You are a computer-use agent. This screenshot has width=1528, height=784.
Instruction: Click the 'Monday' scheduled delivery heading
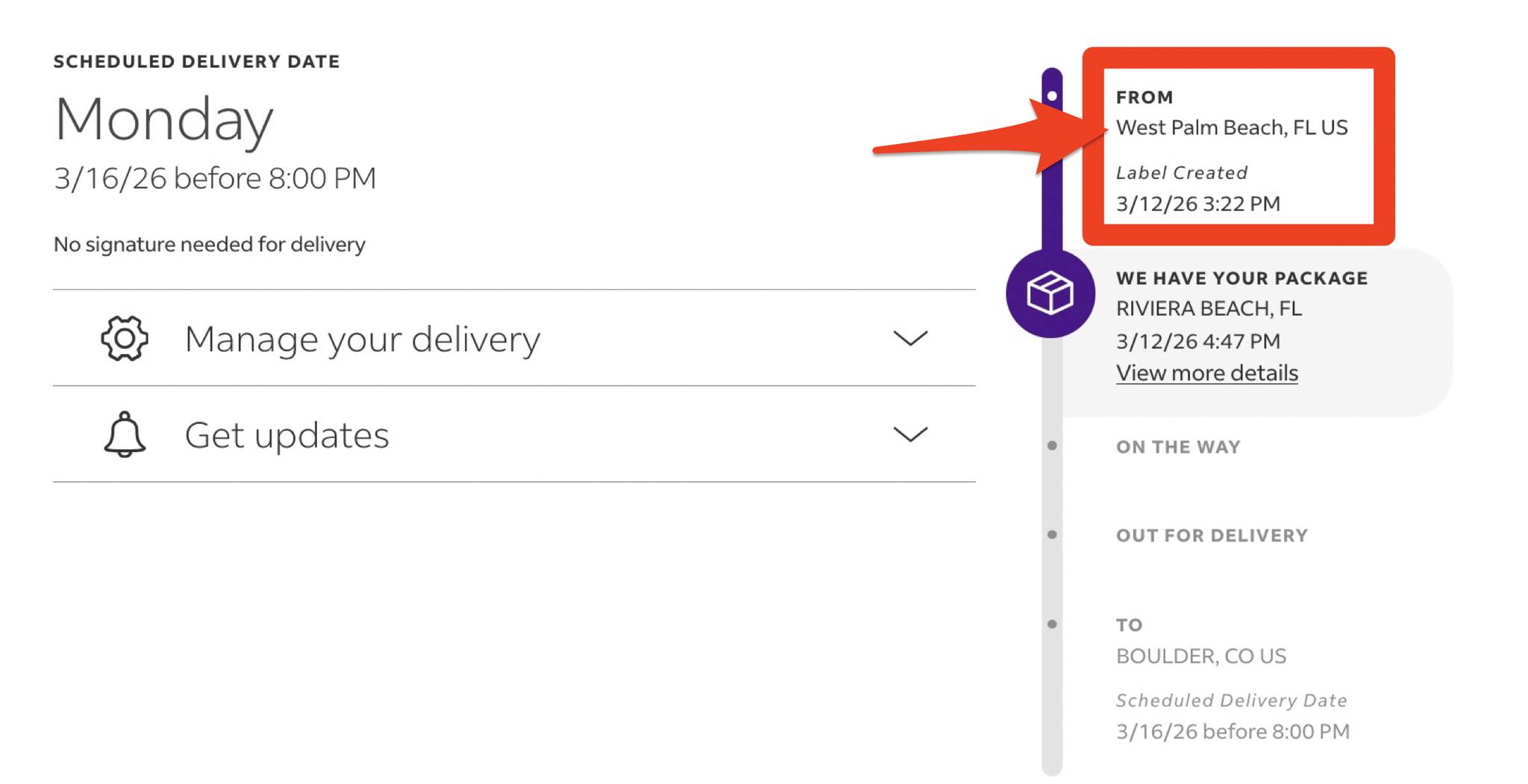click(x=164, y=119)
